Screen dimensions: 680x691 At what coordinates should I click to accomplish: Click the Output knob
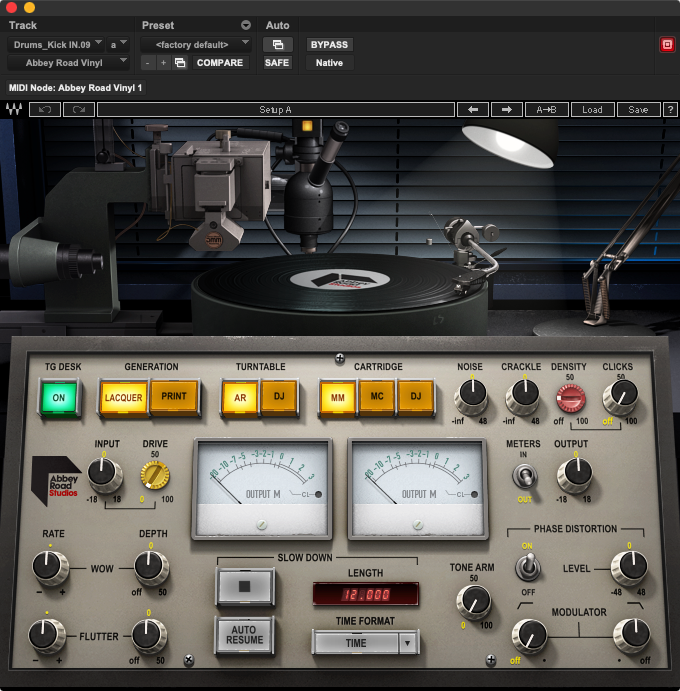(x=576, y=474)
